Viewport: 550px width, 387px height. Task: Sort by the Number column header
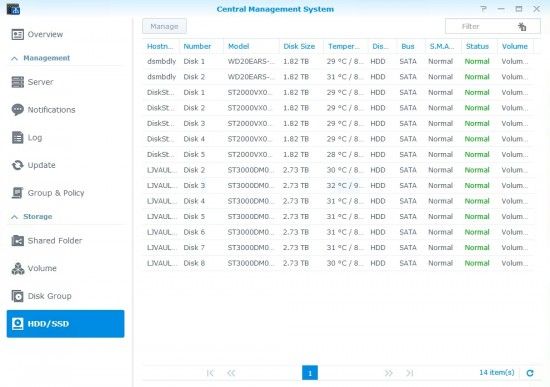click(201, 46)
